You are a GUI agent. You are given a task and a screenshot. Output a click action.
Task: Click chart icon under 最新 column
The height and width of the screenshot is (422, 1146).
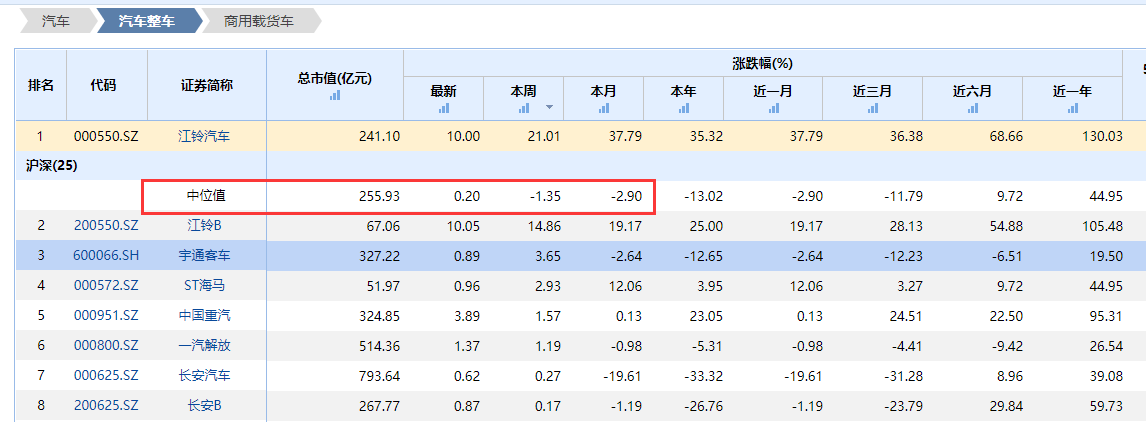(x=444, y=108)
